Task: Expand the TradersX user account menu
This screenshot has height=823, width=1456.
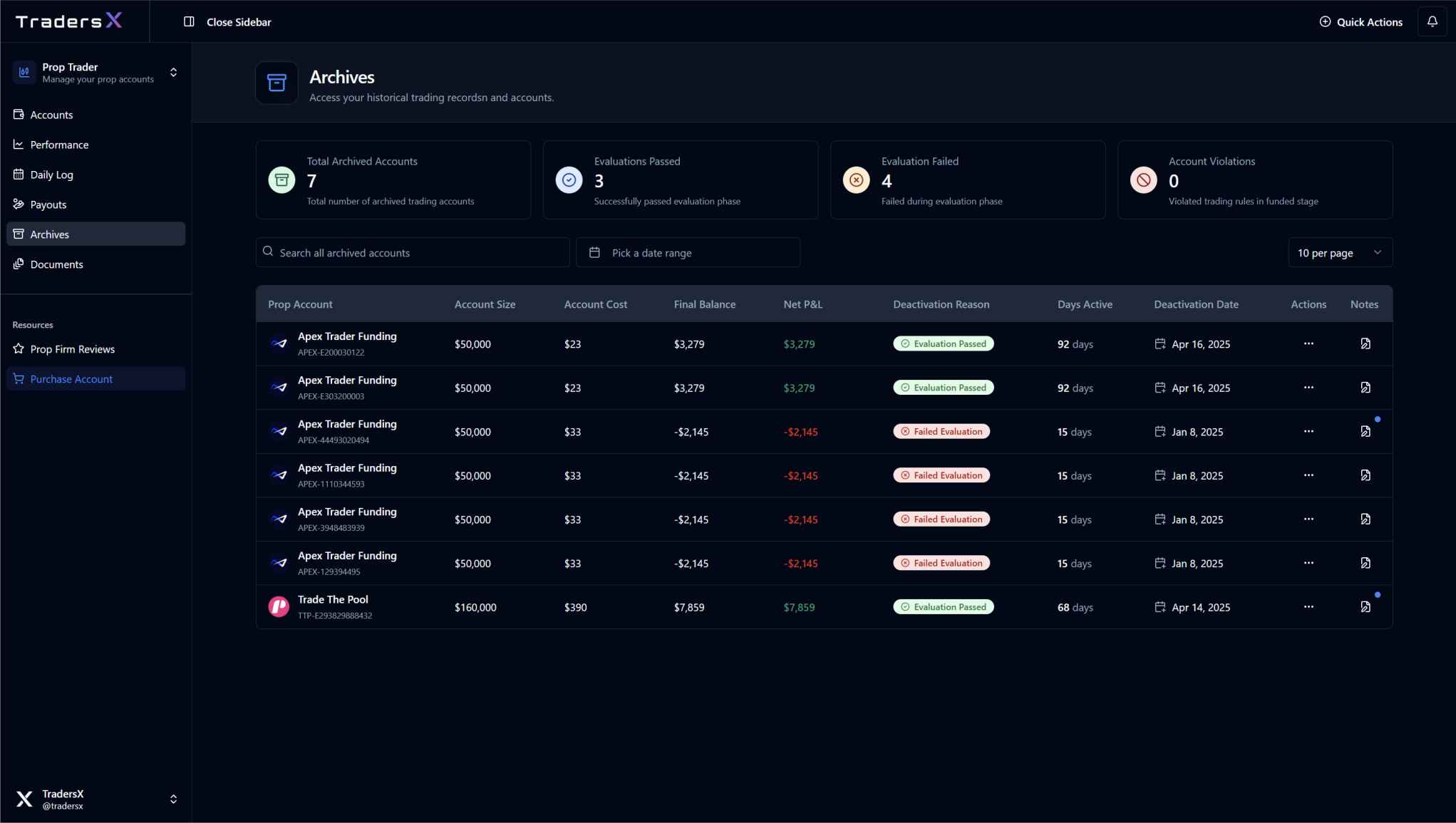Action: (x=173, y=799)
